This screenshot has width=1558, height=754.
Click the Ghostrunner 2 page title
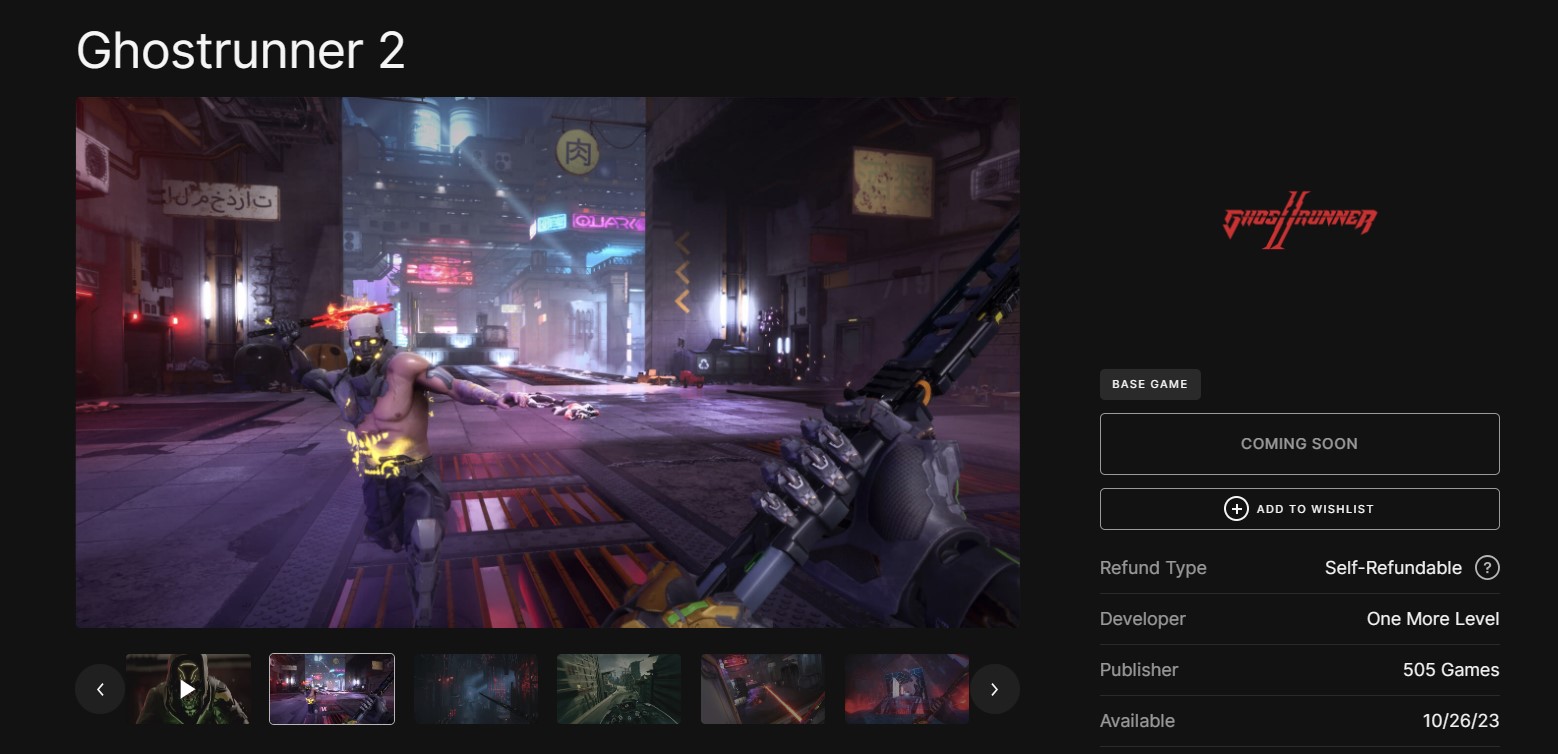[x=241, y=50]
